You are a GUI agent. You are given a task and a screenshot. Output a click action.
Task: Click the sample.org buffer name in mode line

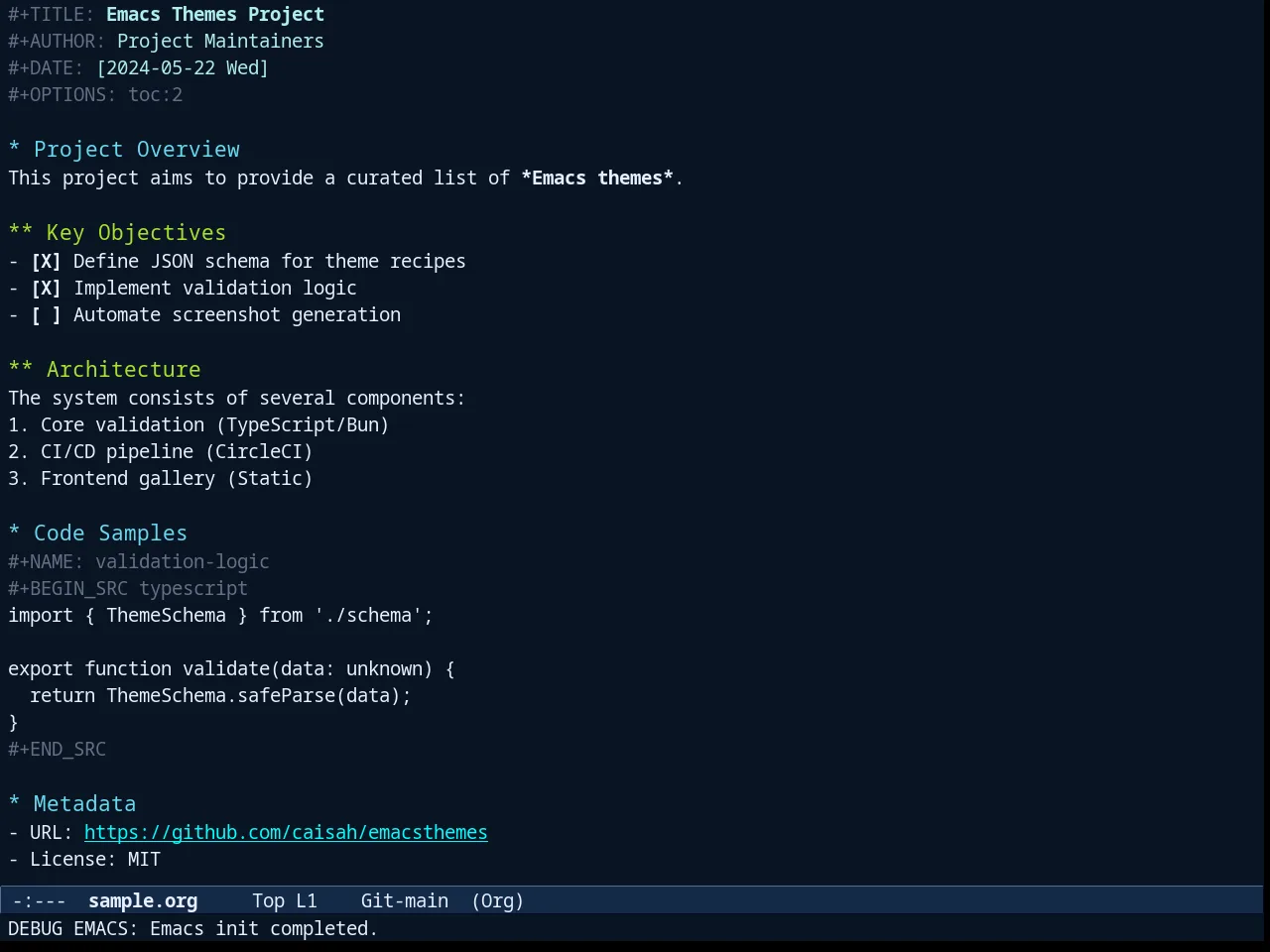(x=143, y=900)
